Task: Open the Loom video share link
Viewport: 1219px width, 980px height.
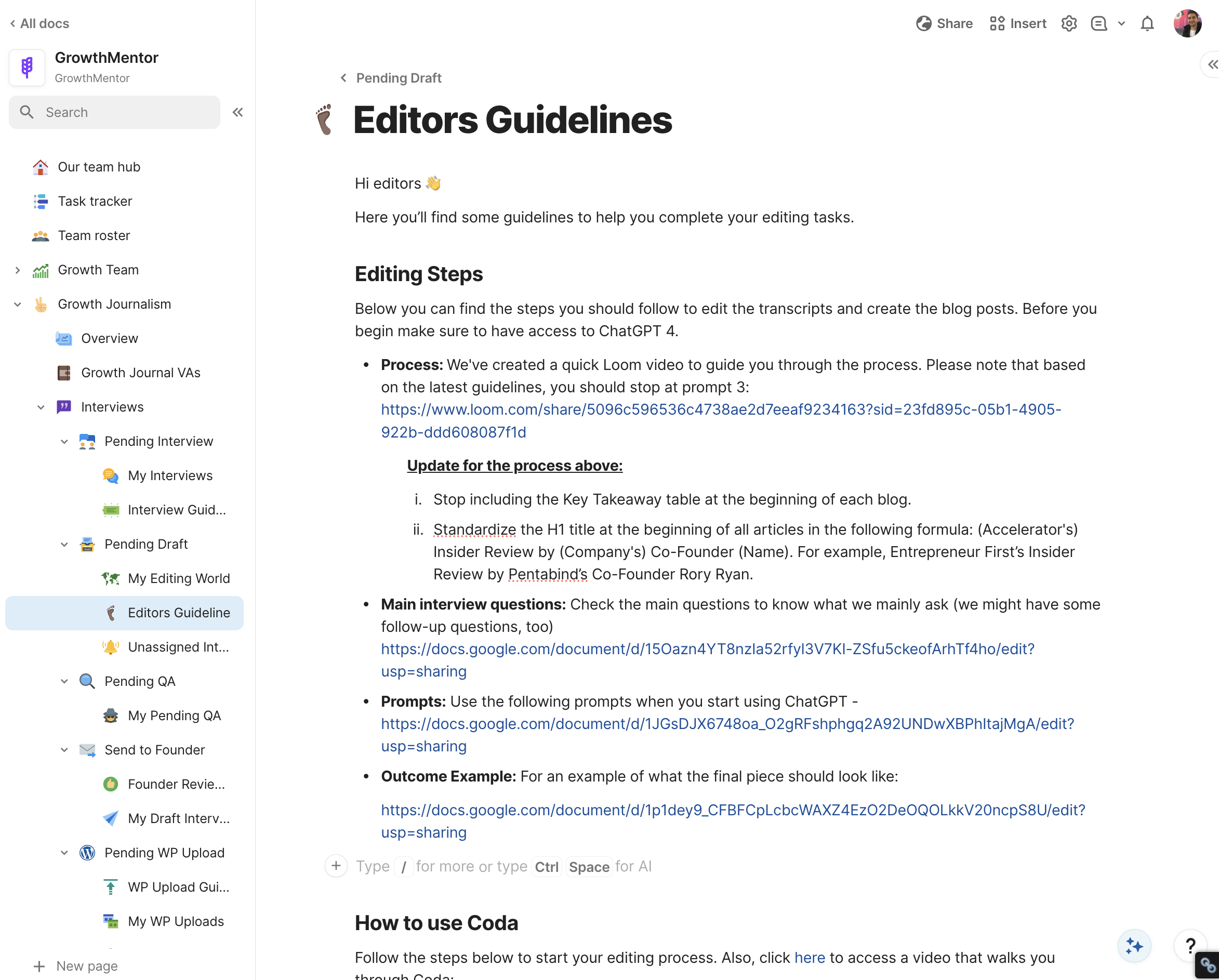Action: pos(721,421)
